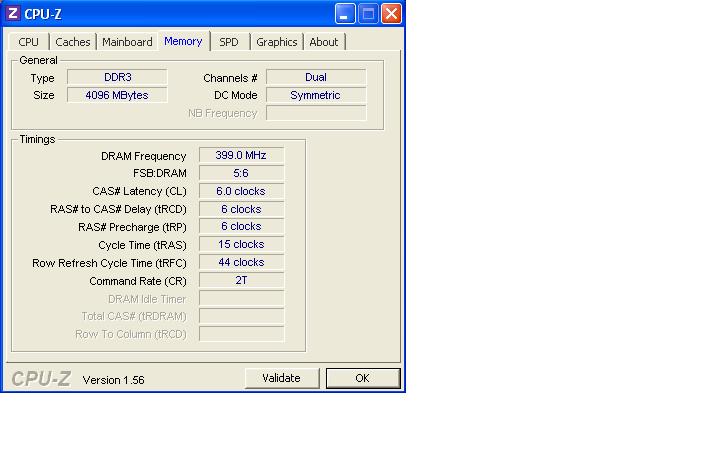The width and height of the screenshot is (720, 450).
Task: Select the 44 clocks tRFC value
Action: click(242, 262)
